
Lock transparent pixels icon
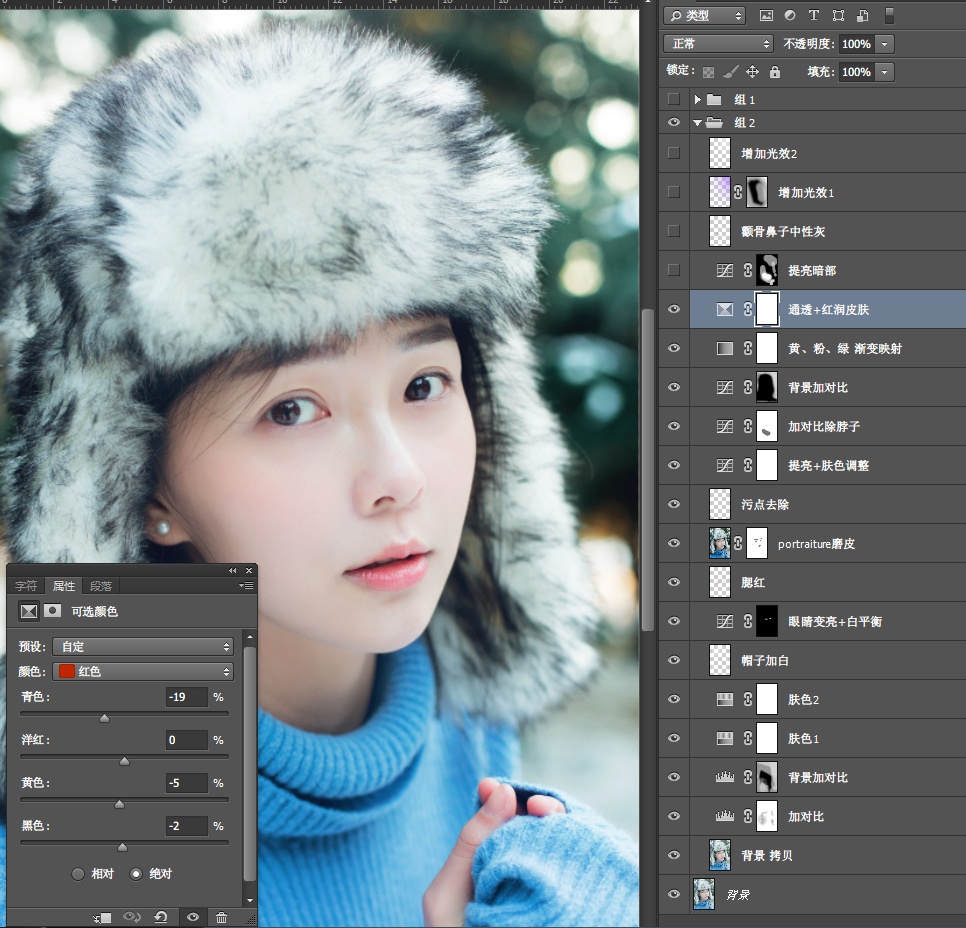708,72
